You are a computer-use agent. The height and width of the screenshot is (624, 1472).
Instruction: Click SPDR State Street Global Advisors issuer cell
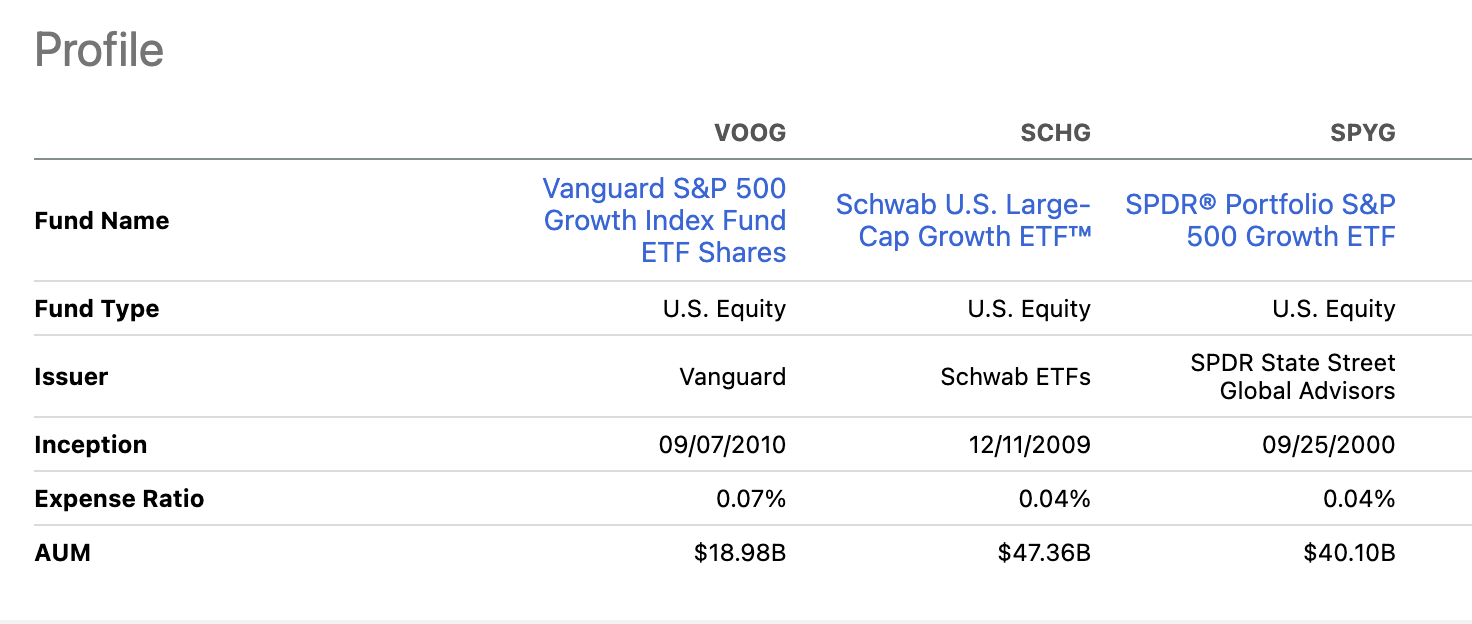(x=1292, y=377)
